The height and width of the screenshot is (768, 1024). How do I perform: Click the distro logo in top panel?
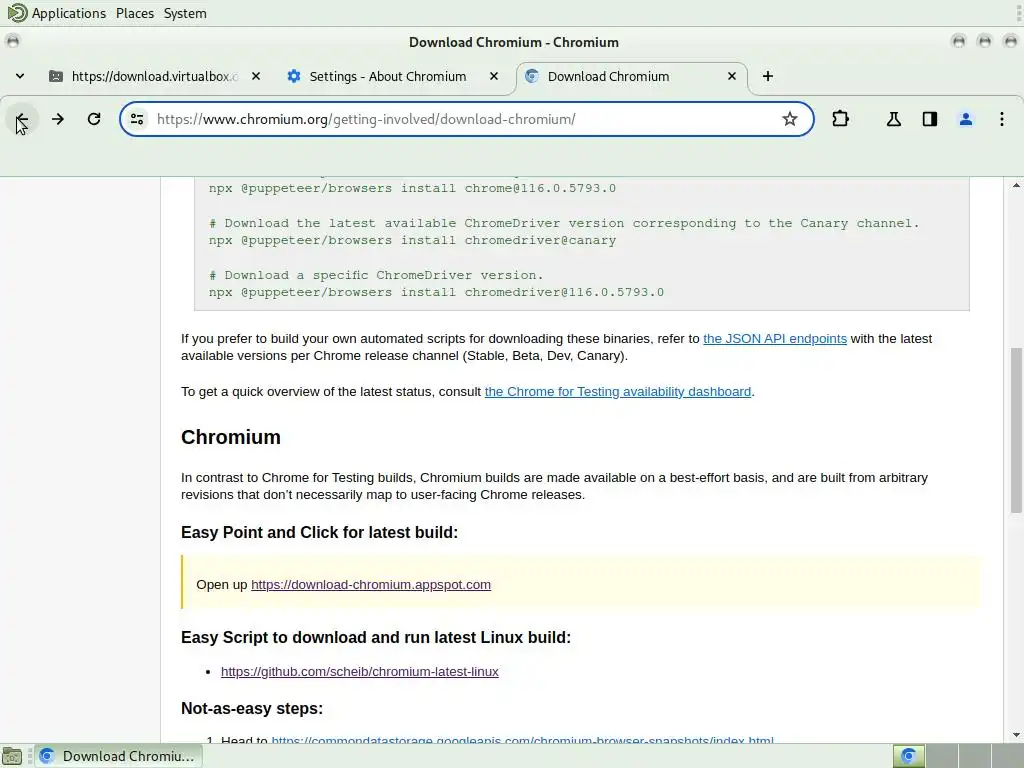[x=17, y=13]
